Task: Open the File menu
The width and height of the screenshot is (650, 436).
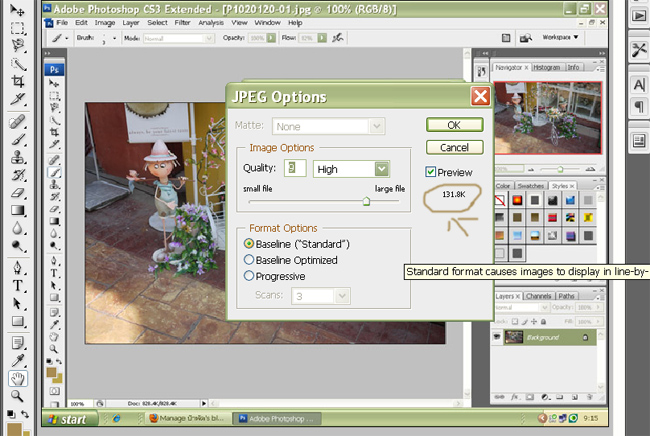Action: click(62, 22)
